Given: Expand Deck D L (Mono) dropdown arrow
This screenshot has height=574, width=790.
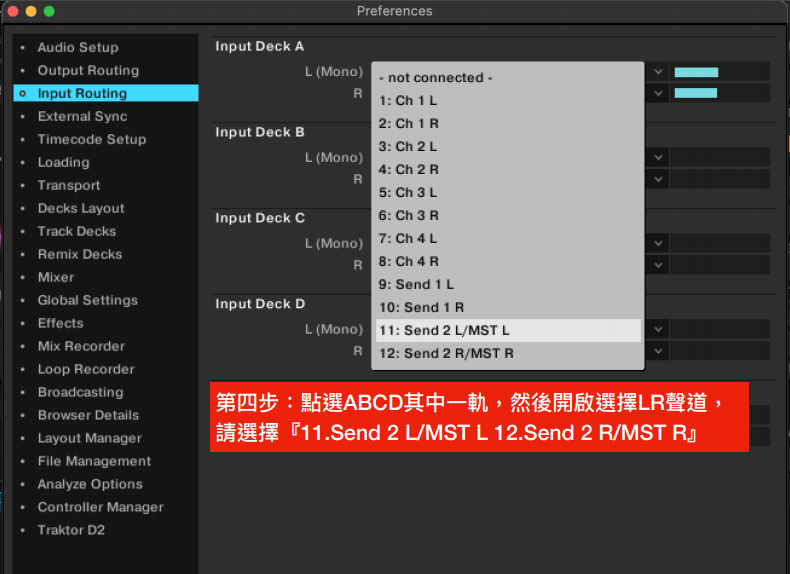Looking at the screenshot, I should pyautogui.click(x=657, y=330).
